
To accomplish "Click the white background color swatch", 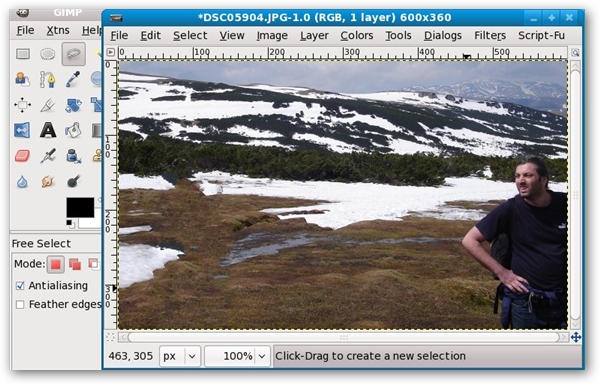I will point(90,223).
